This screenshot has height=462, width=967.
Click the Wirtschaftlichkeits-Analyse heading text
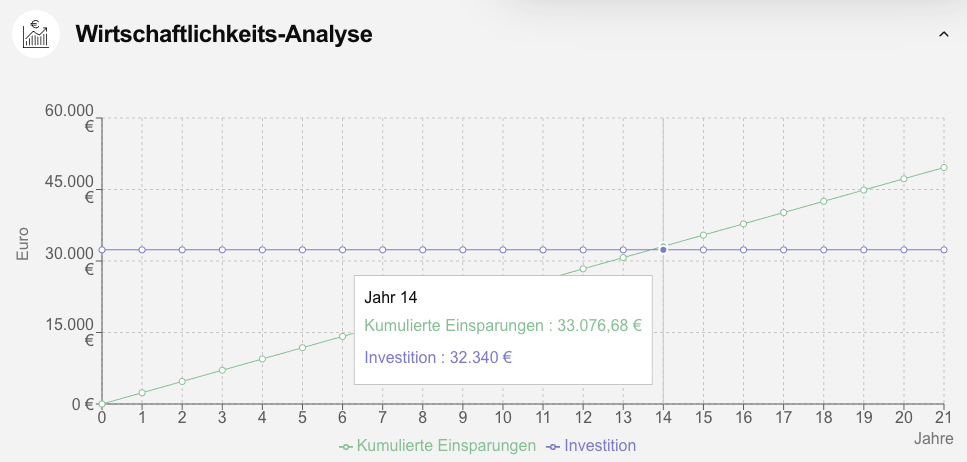[224, 34]
